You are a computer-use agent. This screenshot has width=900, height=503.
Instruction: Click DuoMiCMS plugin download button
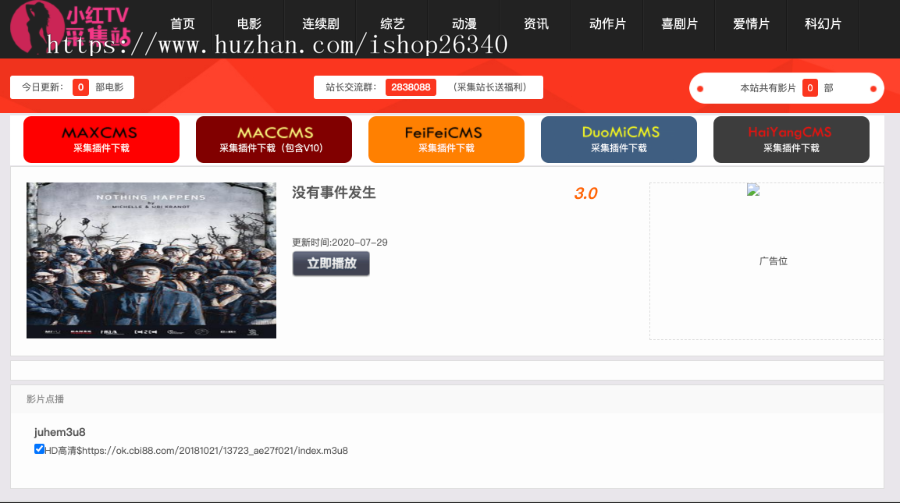click(619, 140)
